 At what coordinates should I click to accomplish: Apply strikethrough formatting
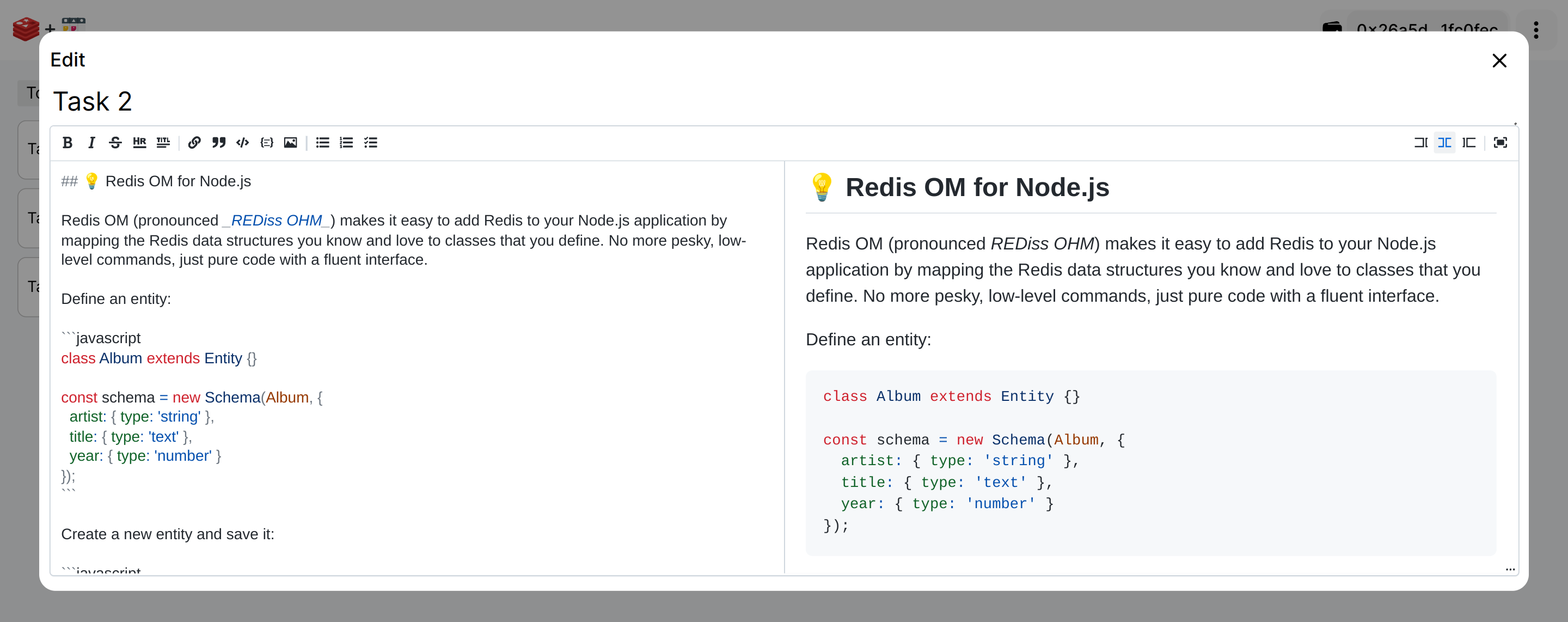pos(115,143)
